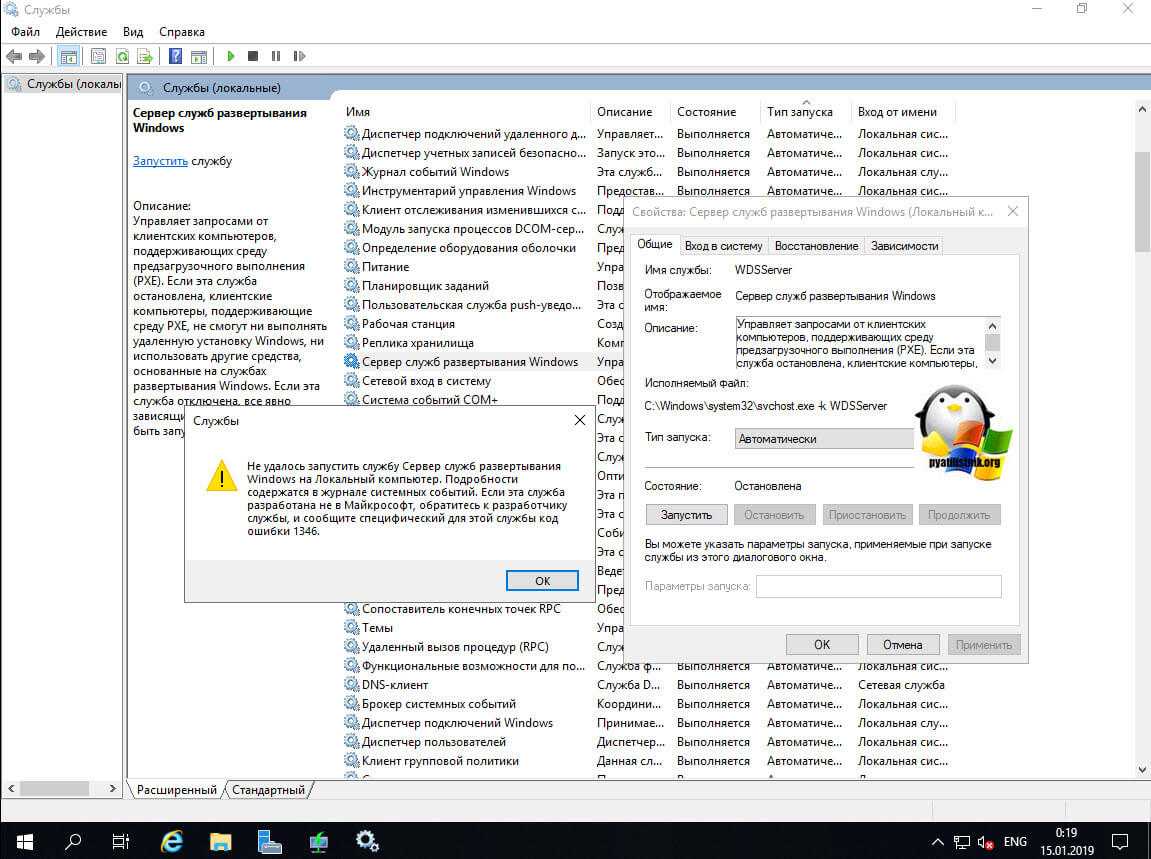1151x859 pixels.
Task: Toggle Show/Hide Console Tree toolbar icon
Action: coord(69,57)
